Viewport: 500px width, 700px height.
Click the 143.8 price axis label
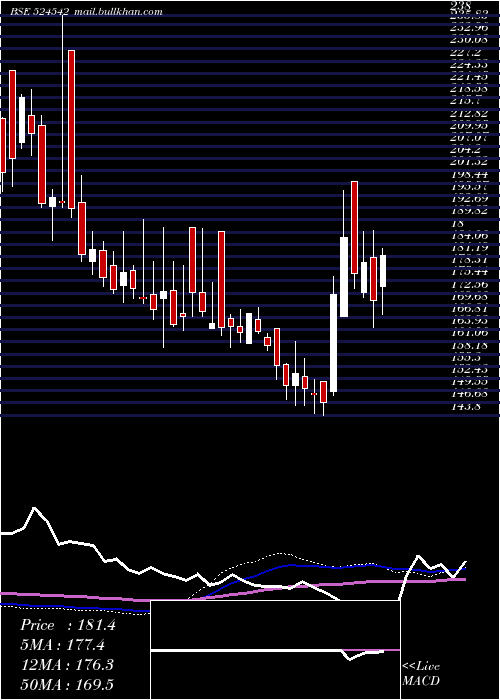coord(465,407)
